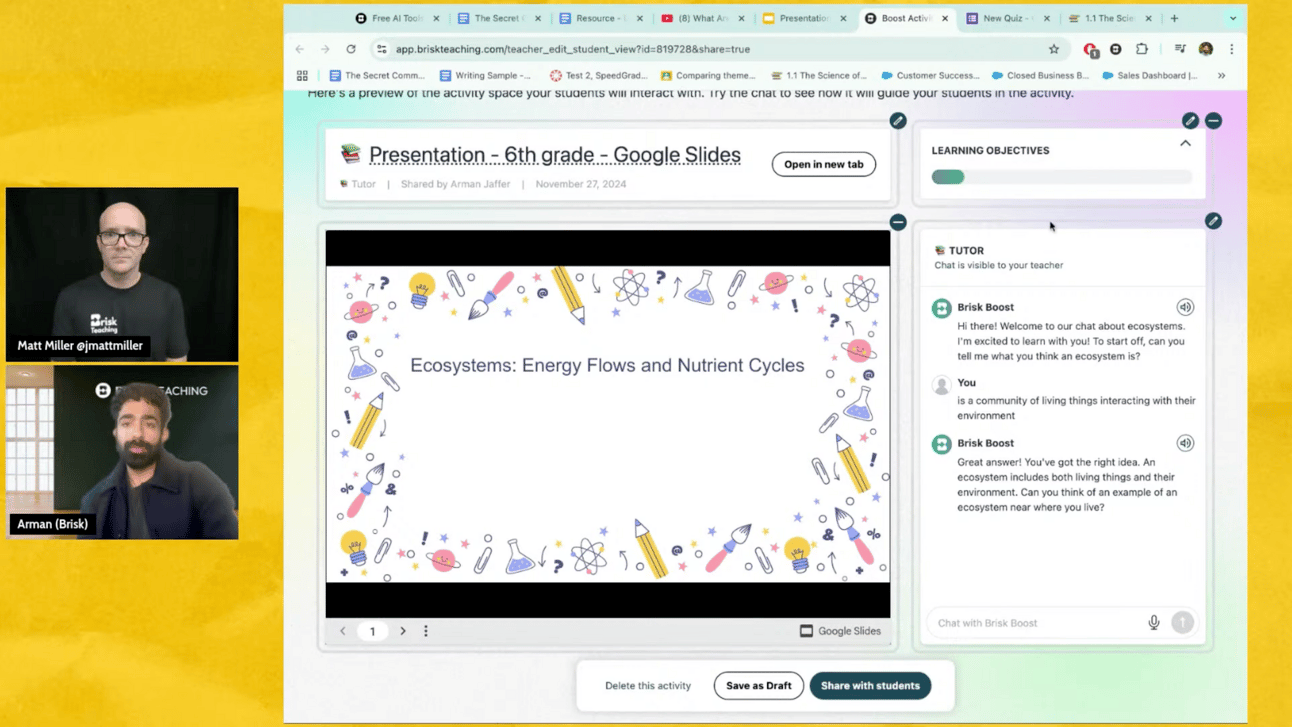
Task: Click the browser address bar URL
Action: coord(573,49)
